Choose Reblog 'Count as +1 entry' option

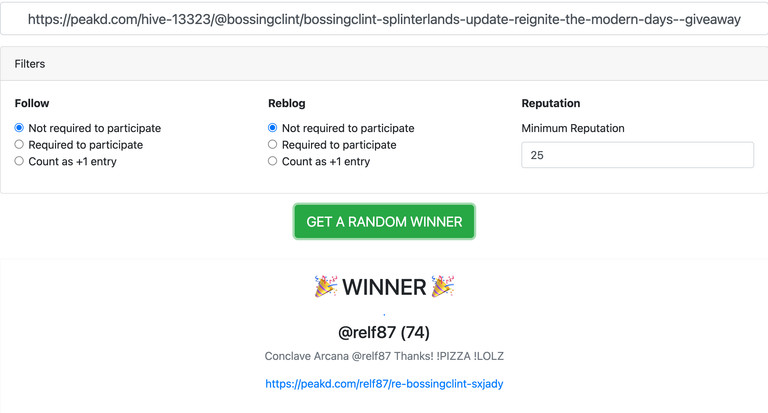(x=272, y=161)
